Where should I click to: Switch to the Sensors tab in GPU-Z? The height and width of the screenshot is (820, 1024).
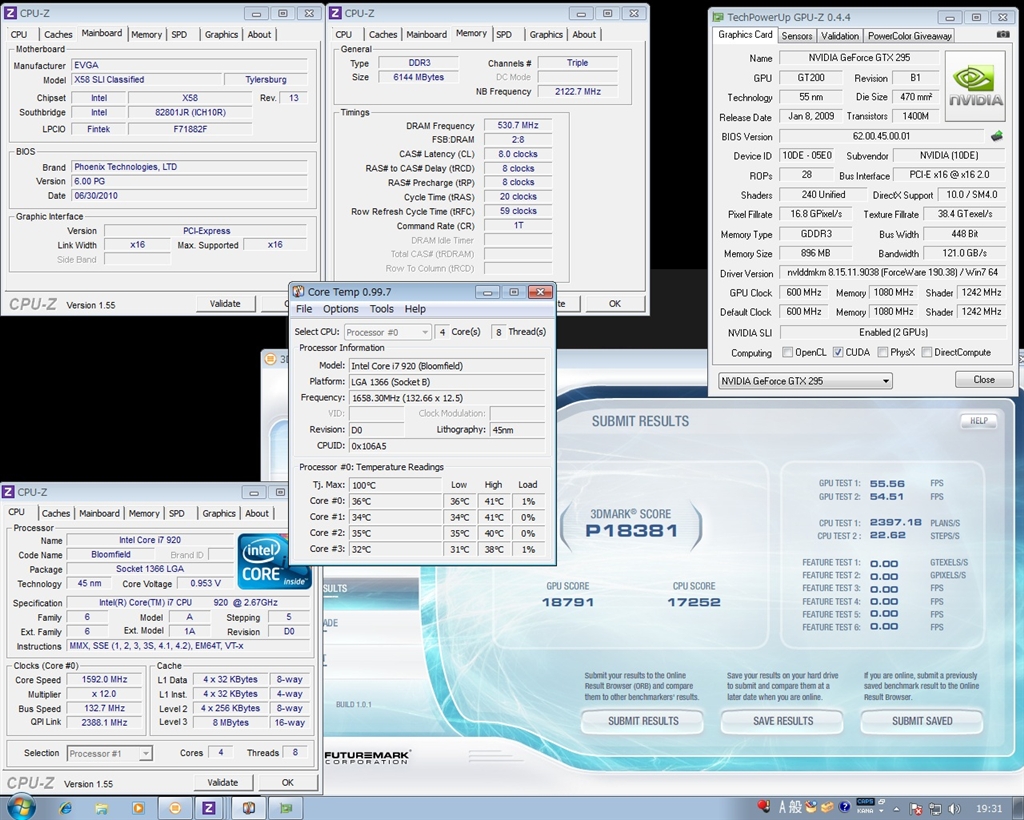click(797, 35)
